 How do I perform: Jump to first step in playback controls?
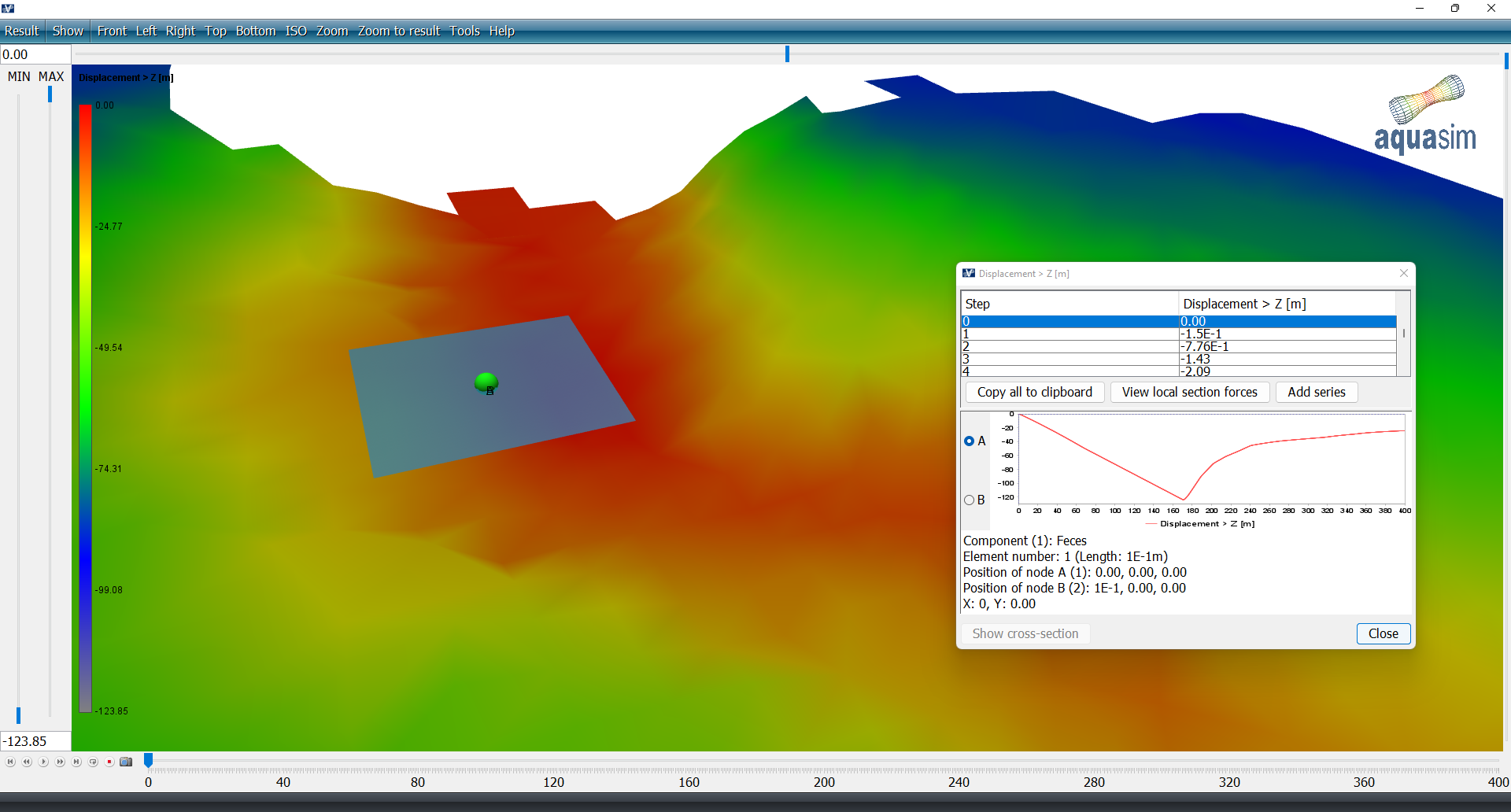10,762
